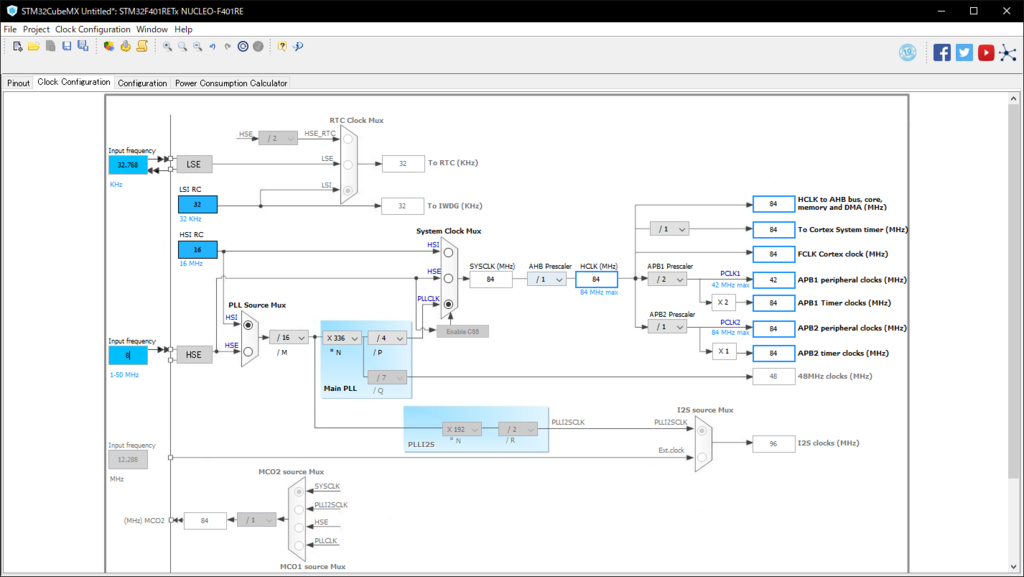Open the Facebook icon link
Screen dimensions: 1024x577
(x=942, y=53)
